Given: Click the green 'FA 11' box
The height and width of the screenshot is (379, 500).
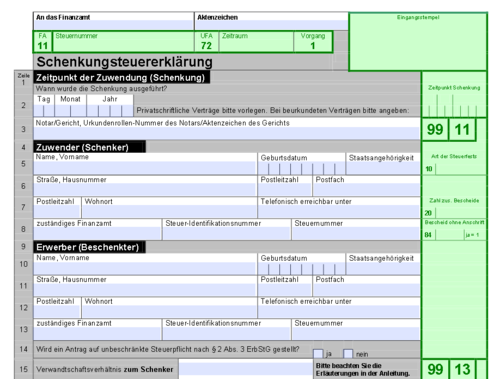Looking at the screenshot, I should [42, 42].
